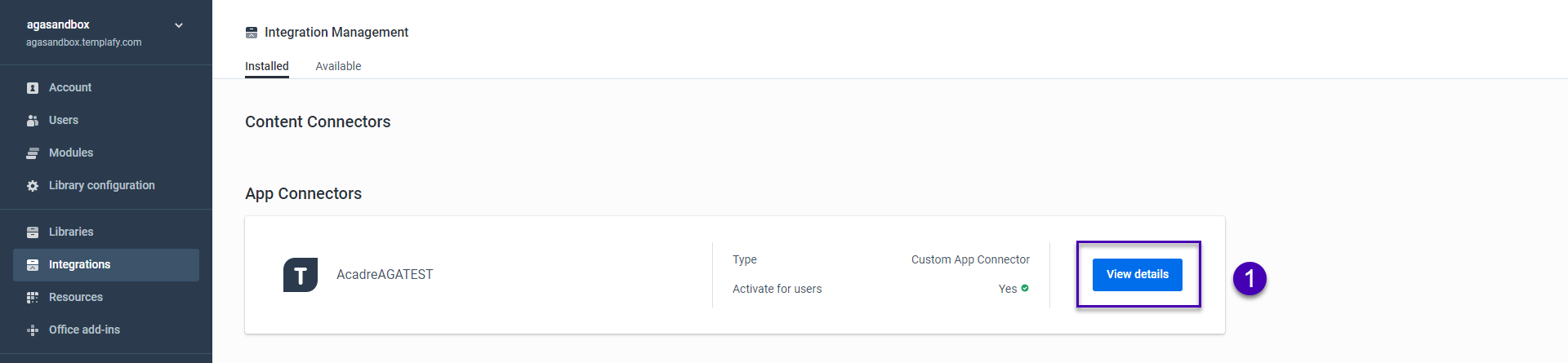The height and width of the screenshot is (363, 1568).
Task: Click the Libraries icon in sidebar
Action: point(33,232)
